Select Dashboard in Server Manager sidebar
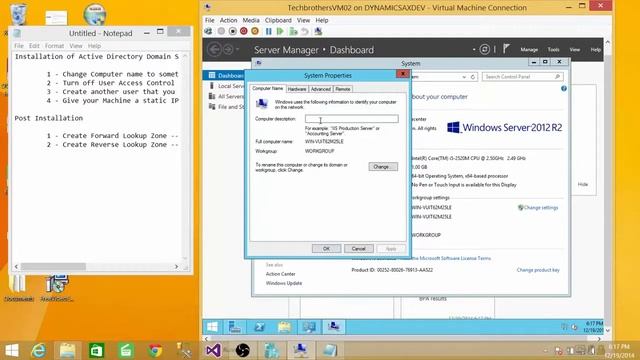The height and width of the screenshot is (360, 640). pos(225,75)
